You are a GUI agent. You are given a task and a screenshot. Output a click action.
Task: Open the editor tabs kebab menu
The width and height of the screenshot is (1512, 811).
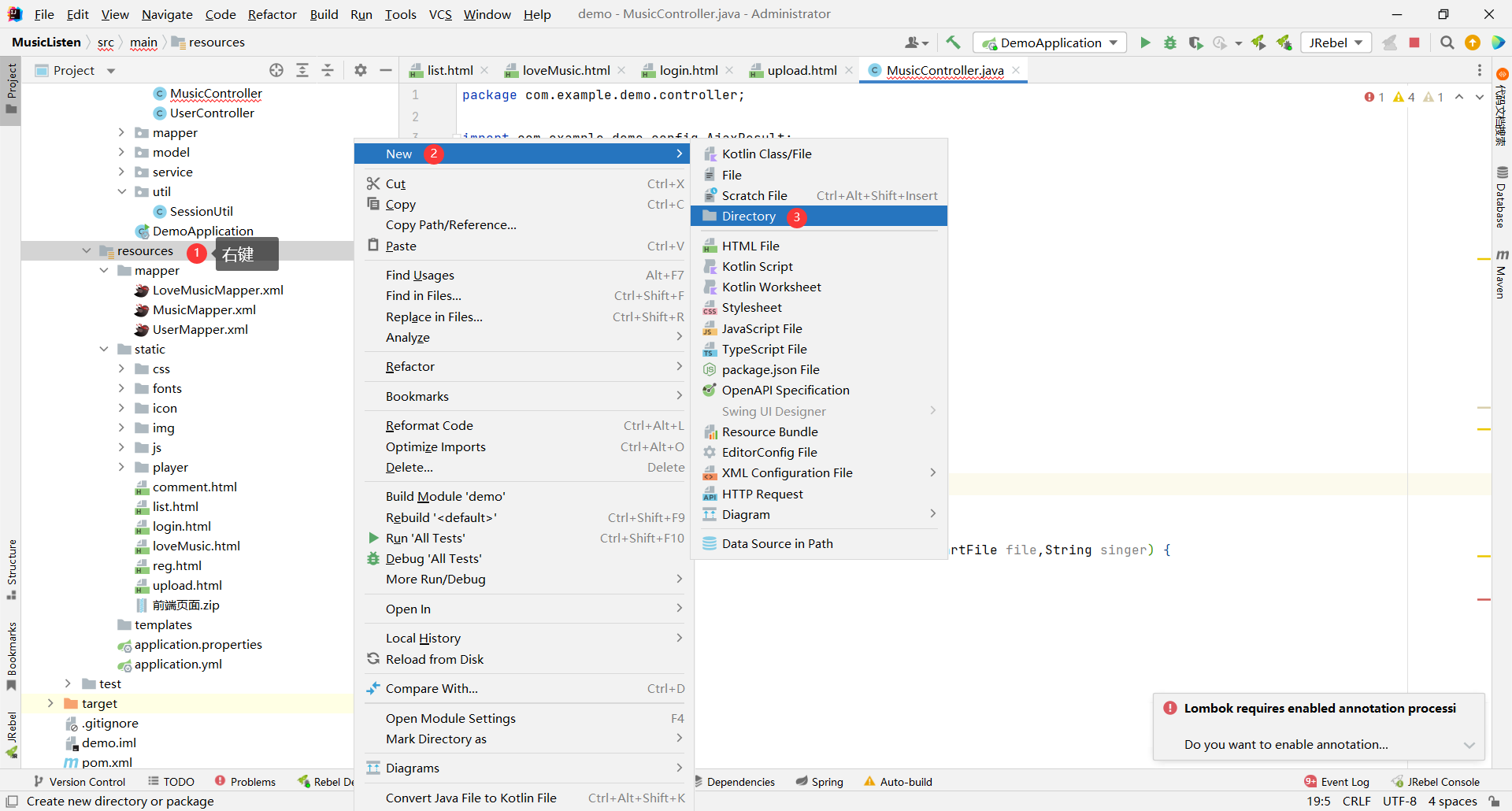pos(1480,70)
